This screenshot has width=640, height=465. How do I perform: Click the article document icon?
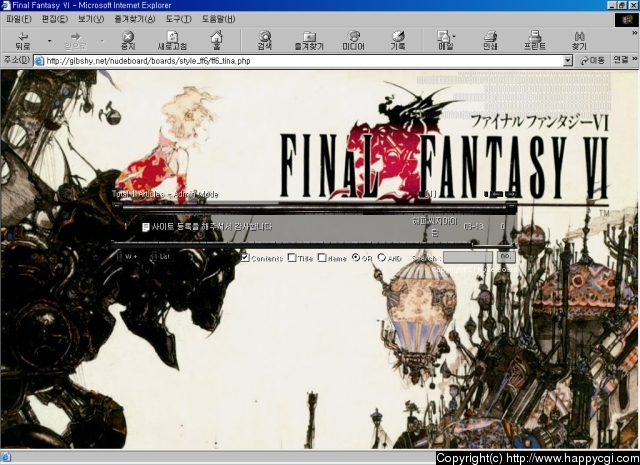(145, 227)
